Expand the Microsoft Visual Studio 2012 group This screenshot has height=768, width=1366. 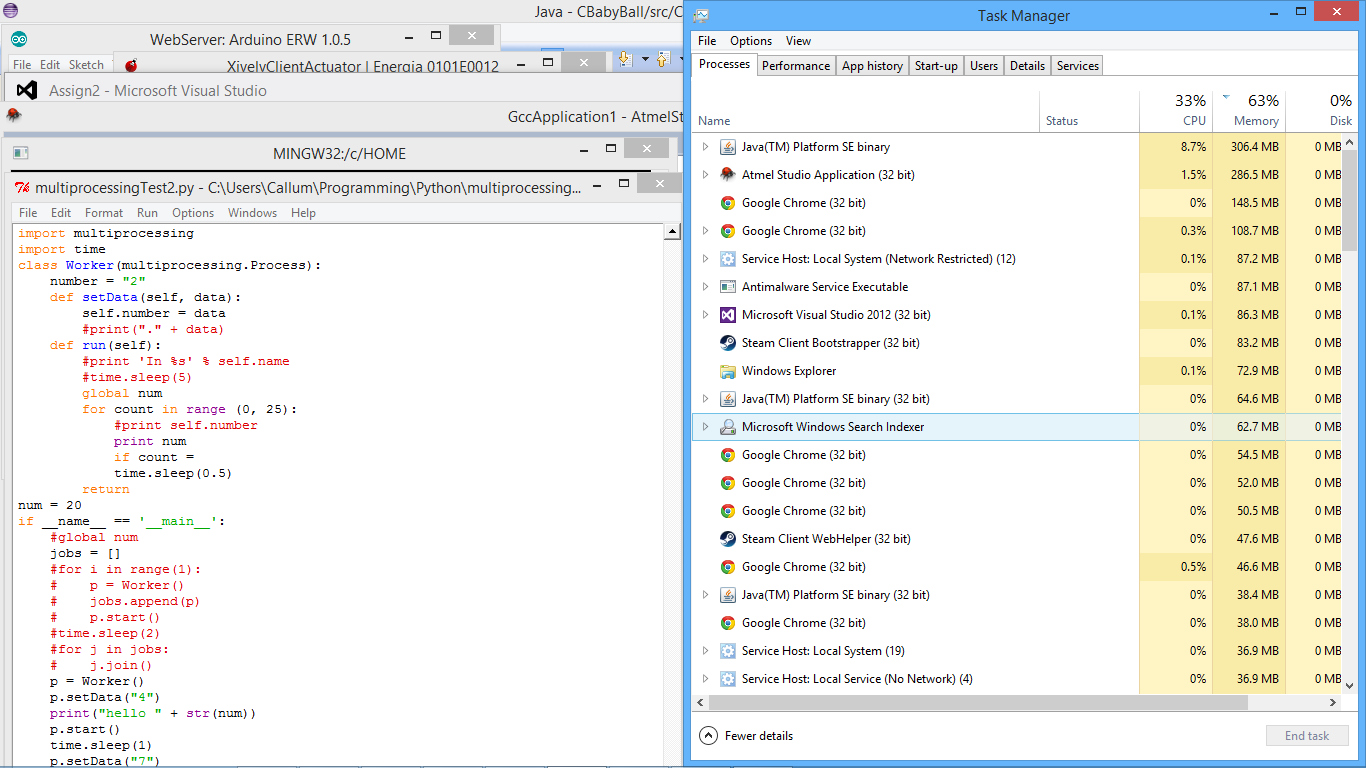[705, 315]
